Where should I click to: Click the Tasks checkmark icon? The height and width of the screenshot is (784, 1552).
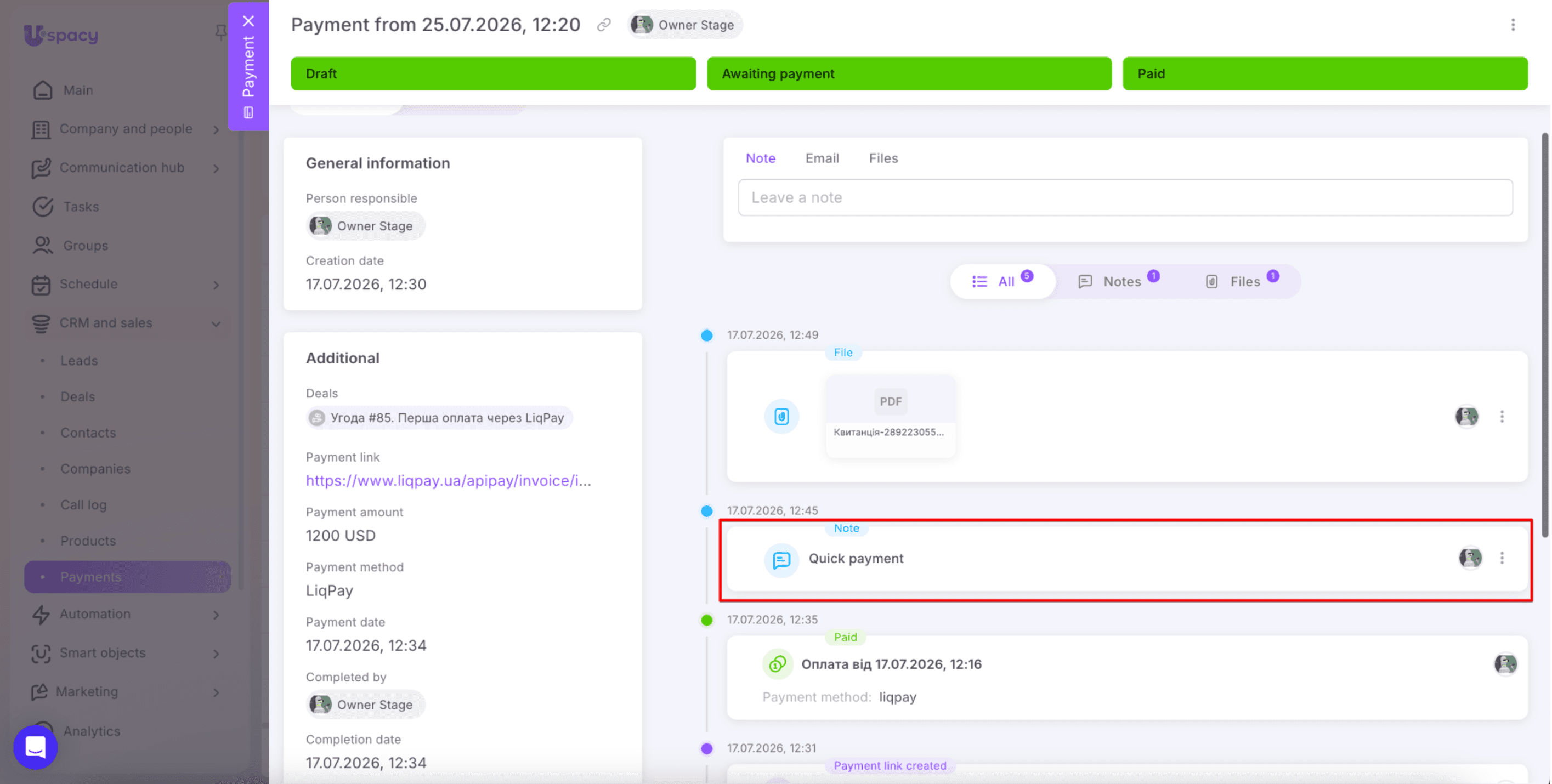coord(42,207)
